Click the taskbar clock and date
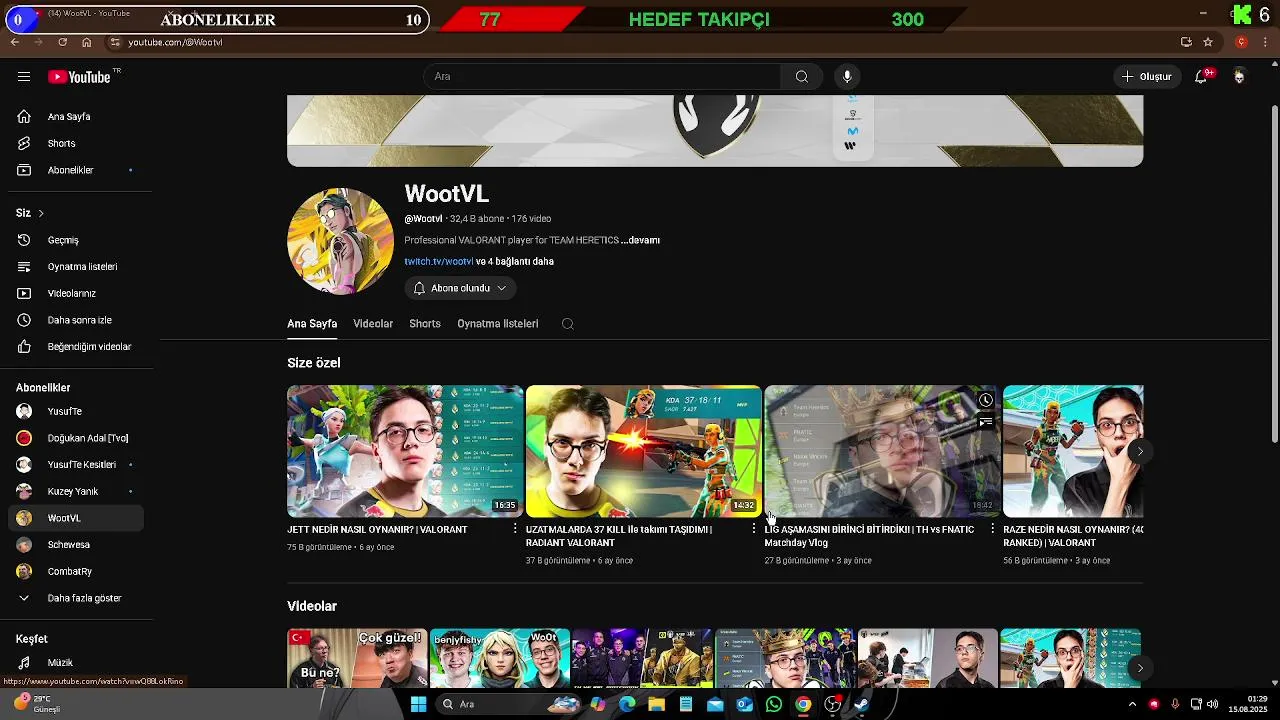Viewport: 1280px width, 720px height. tap(1249, 704)
